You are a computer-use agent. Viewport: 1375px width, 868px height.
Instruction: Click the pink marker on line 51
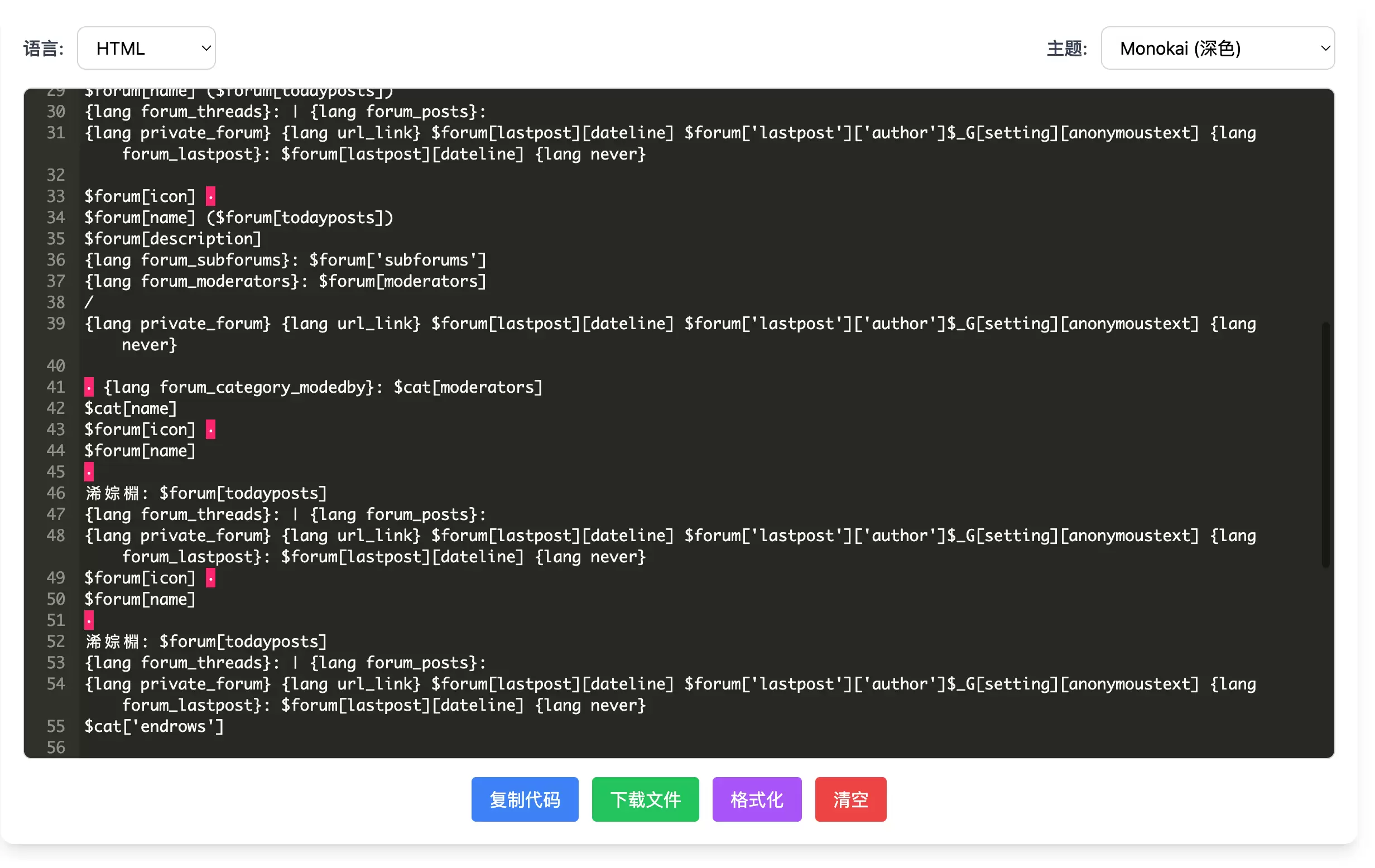click(x=89, y=620)
